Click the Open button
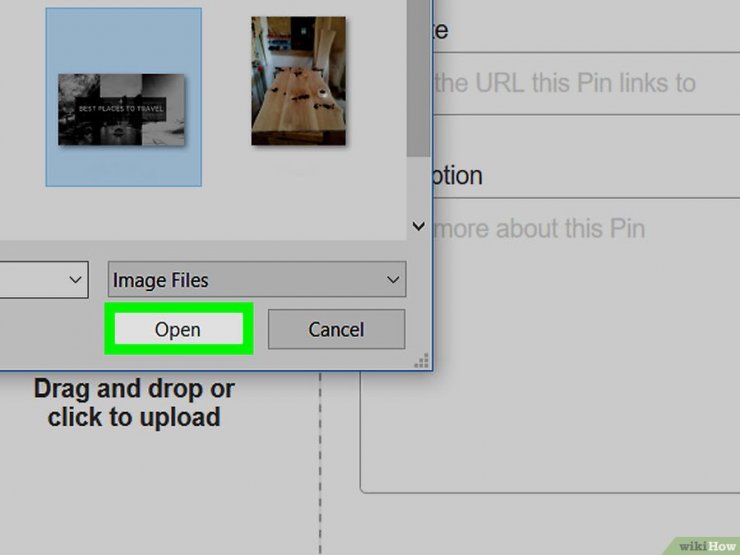This screenshot has width=740, height=555. [x=178, y=329]
